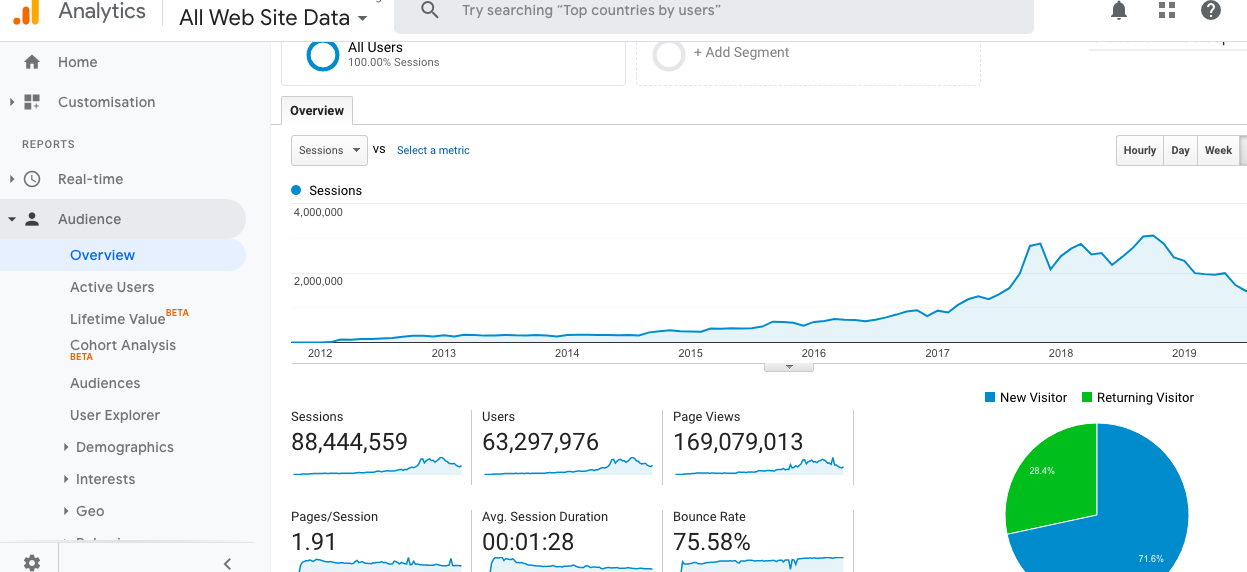
Task: Click the Audience person icon
Action: [x=32, y=219]
